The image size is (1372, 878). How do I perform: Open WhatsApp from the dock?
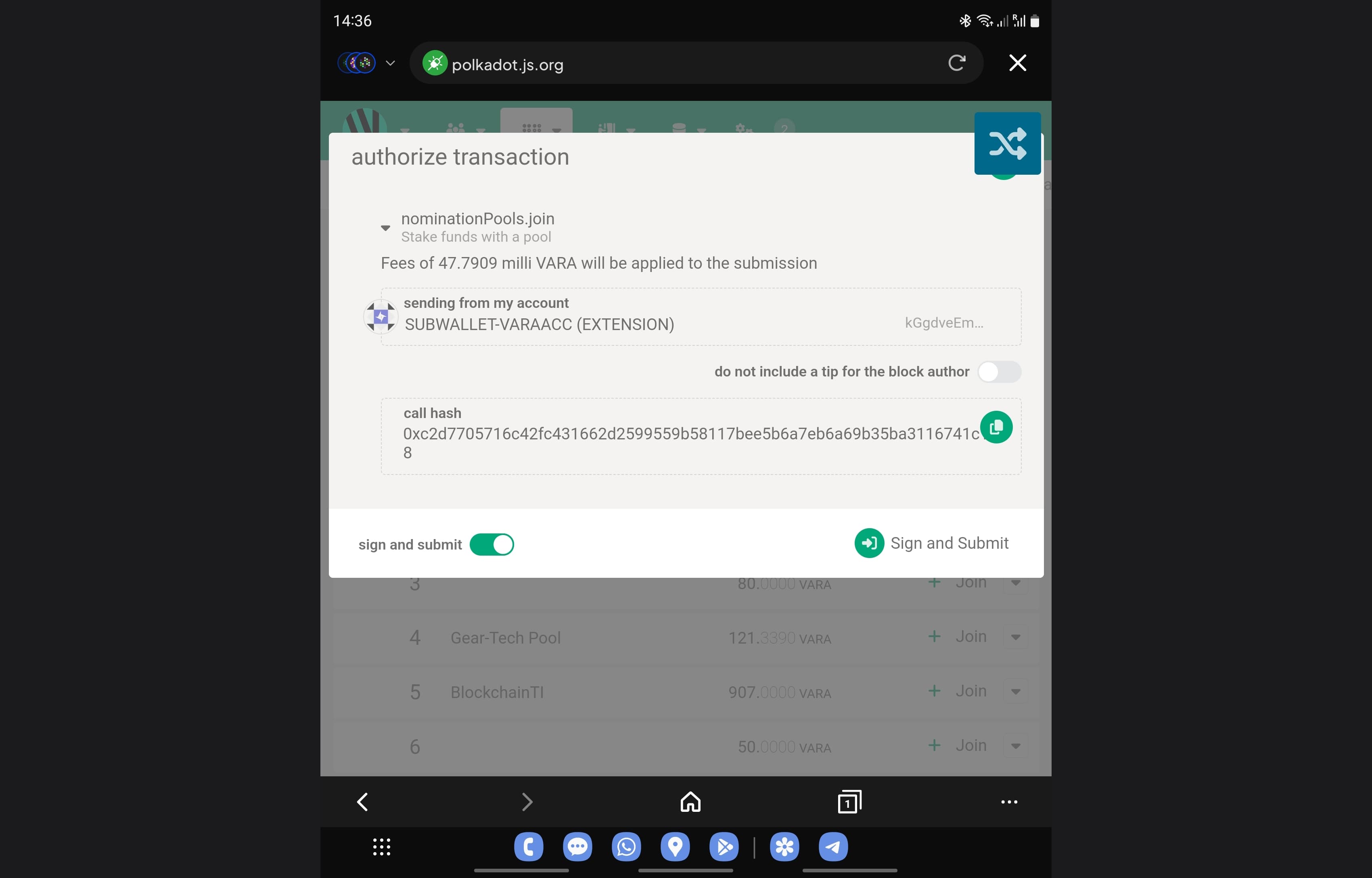coord(626,847)
